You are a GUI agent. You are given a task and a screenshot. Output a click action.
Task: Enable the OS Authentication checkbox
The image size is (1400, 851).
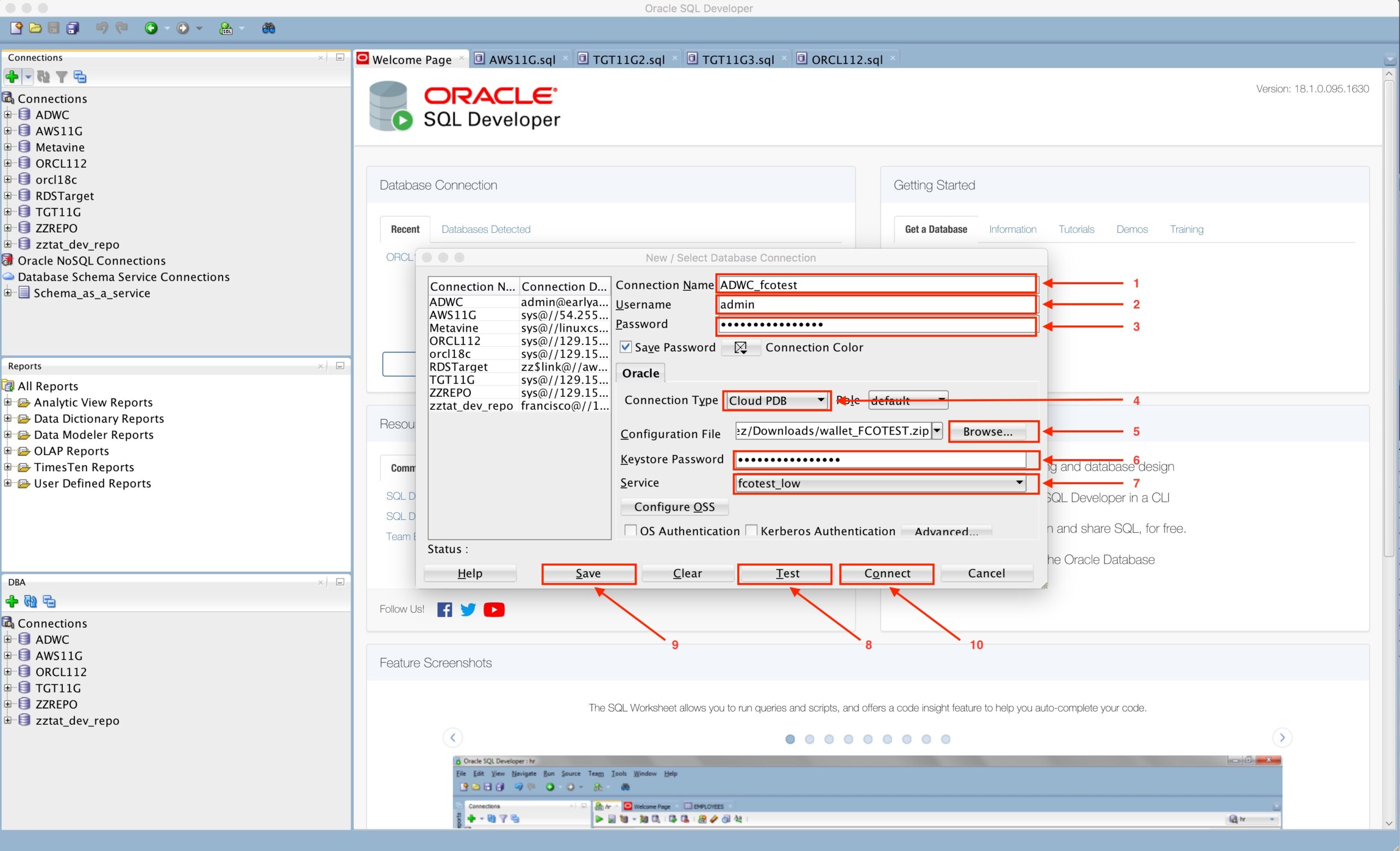[x=630, y=530]
